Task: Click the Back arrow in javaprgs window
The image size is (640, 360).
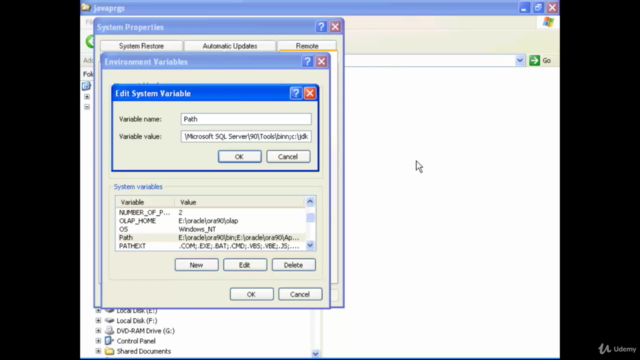Action: pyautogui.click(x=91, y=41)
